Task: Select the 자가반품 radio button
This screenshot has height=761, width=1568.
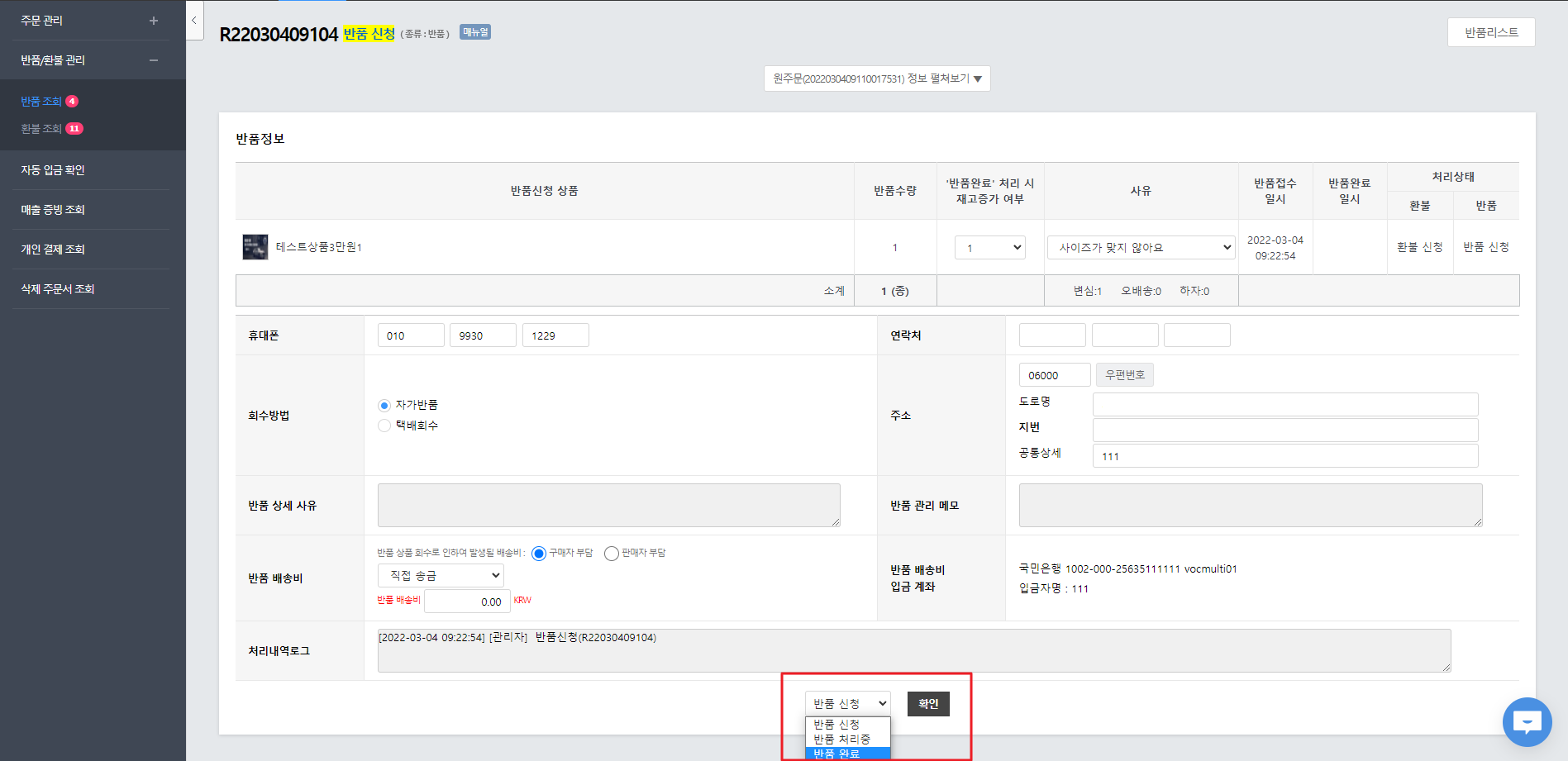Action: click(384, 406)
